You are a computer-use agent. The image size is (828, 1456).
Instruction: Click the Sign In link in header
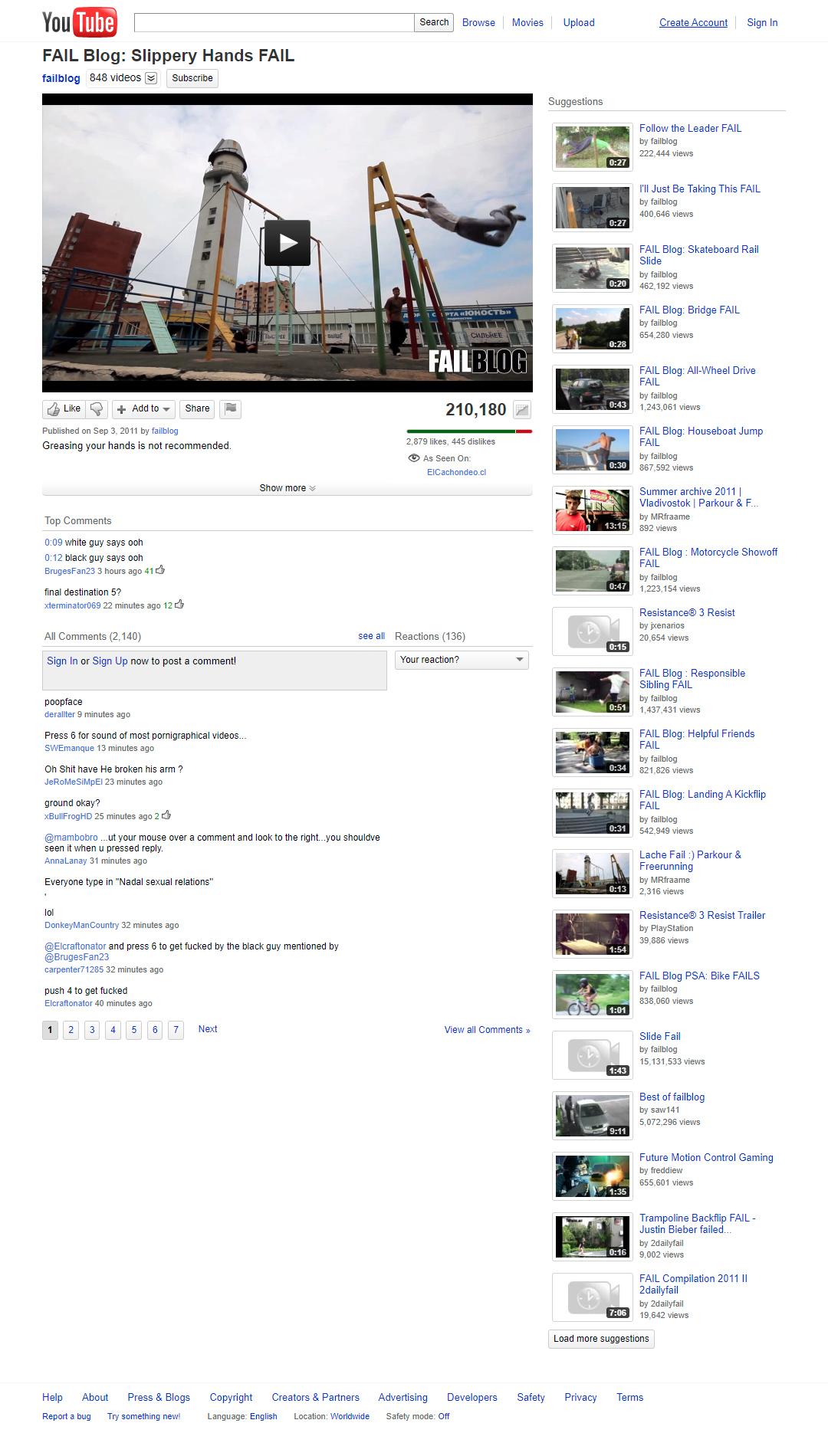pyautogui.click(x=762, y=22)
